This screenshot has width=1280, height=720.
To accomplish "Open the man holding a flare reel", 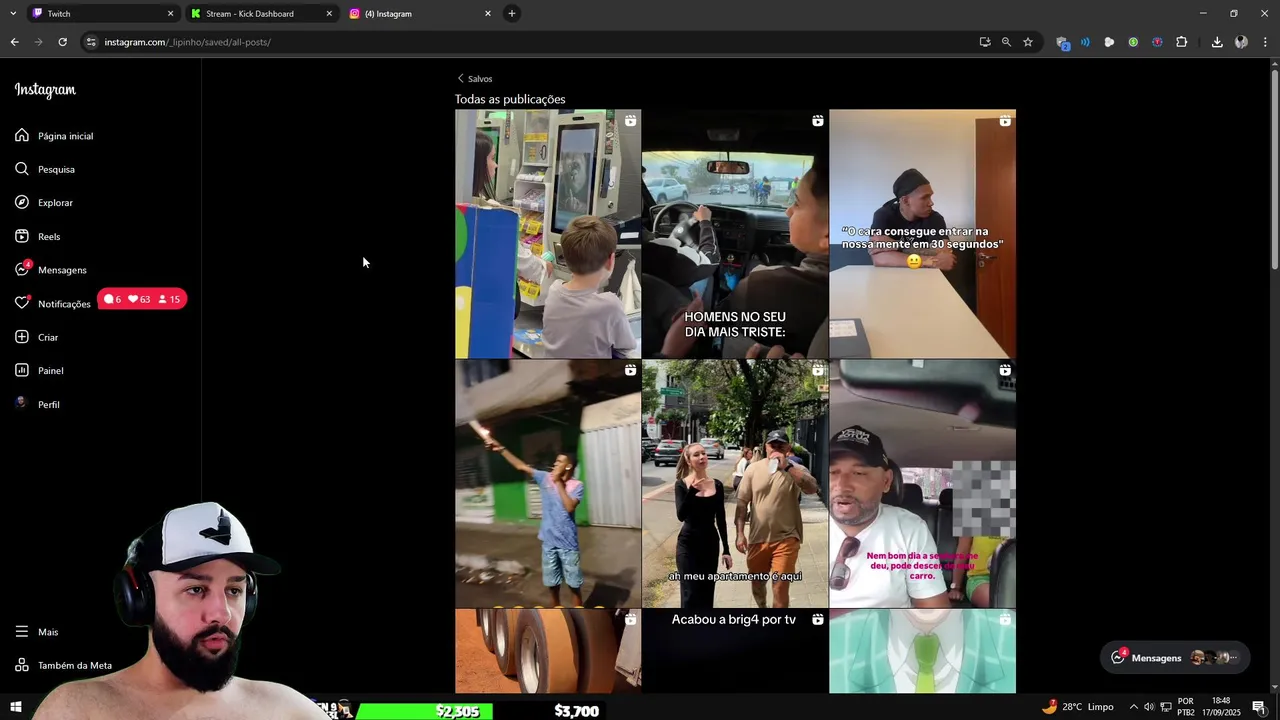I will (548, 484).
